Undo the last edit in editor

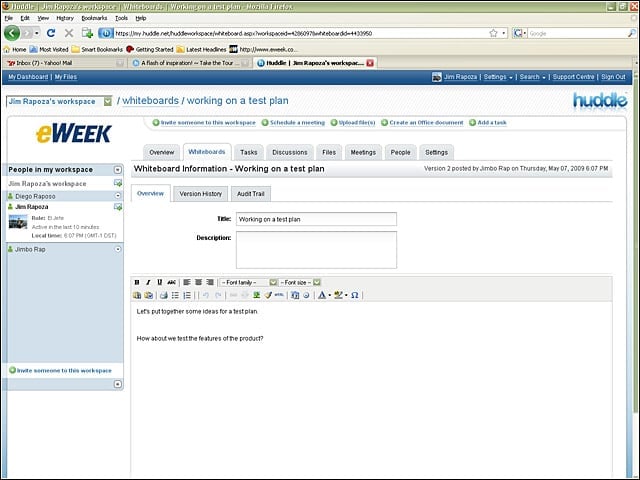pyautogui.click(x=206, y=295)
